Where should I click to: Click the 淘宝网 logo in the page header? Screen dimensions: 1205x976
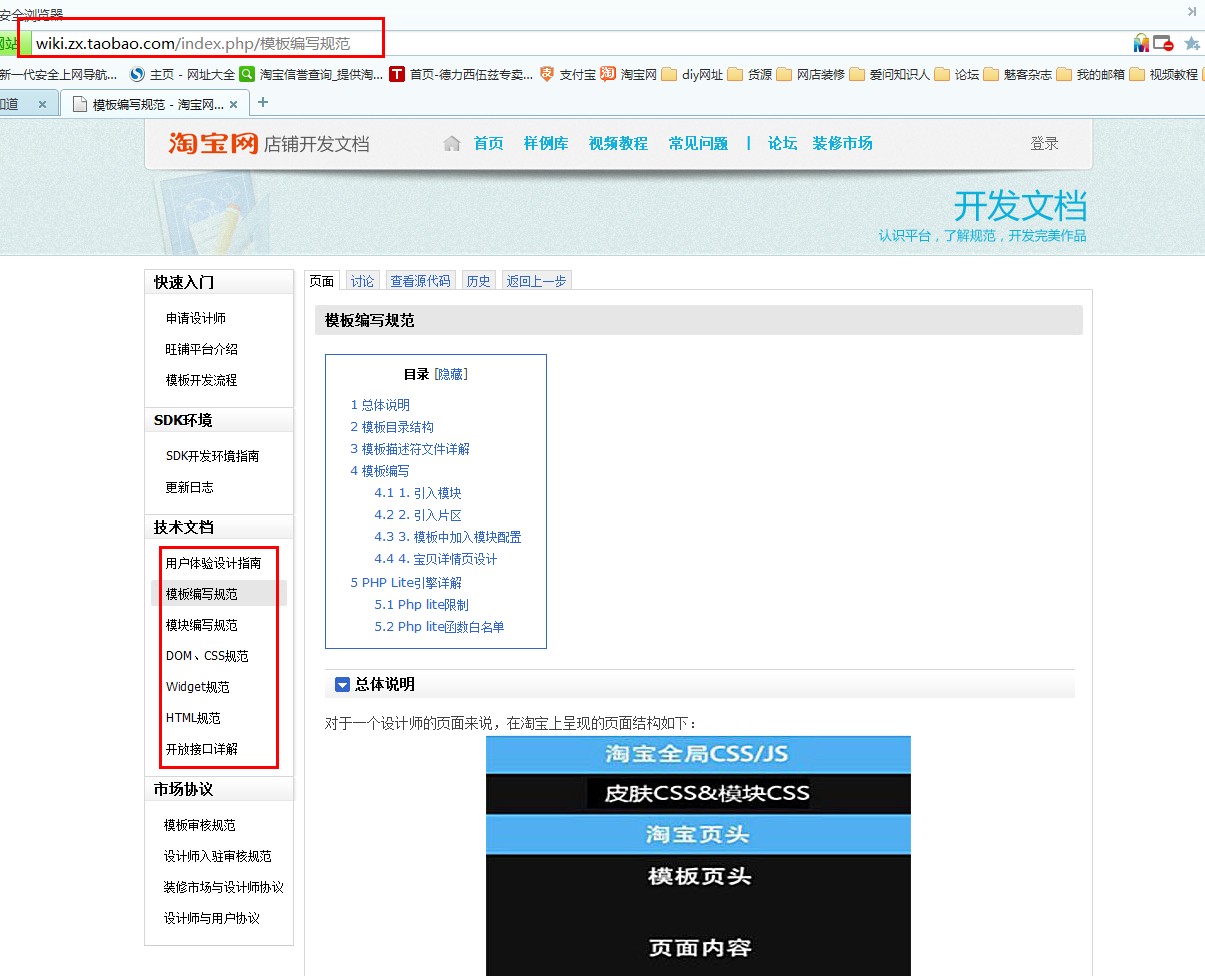[x=214, y=143]
